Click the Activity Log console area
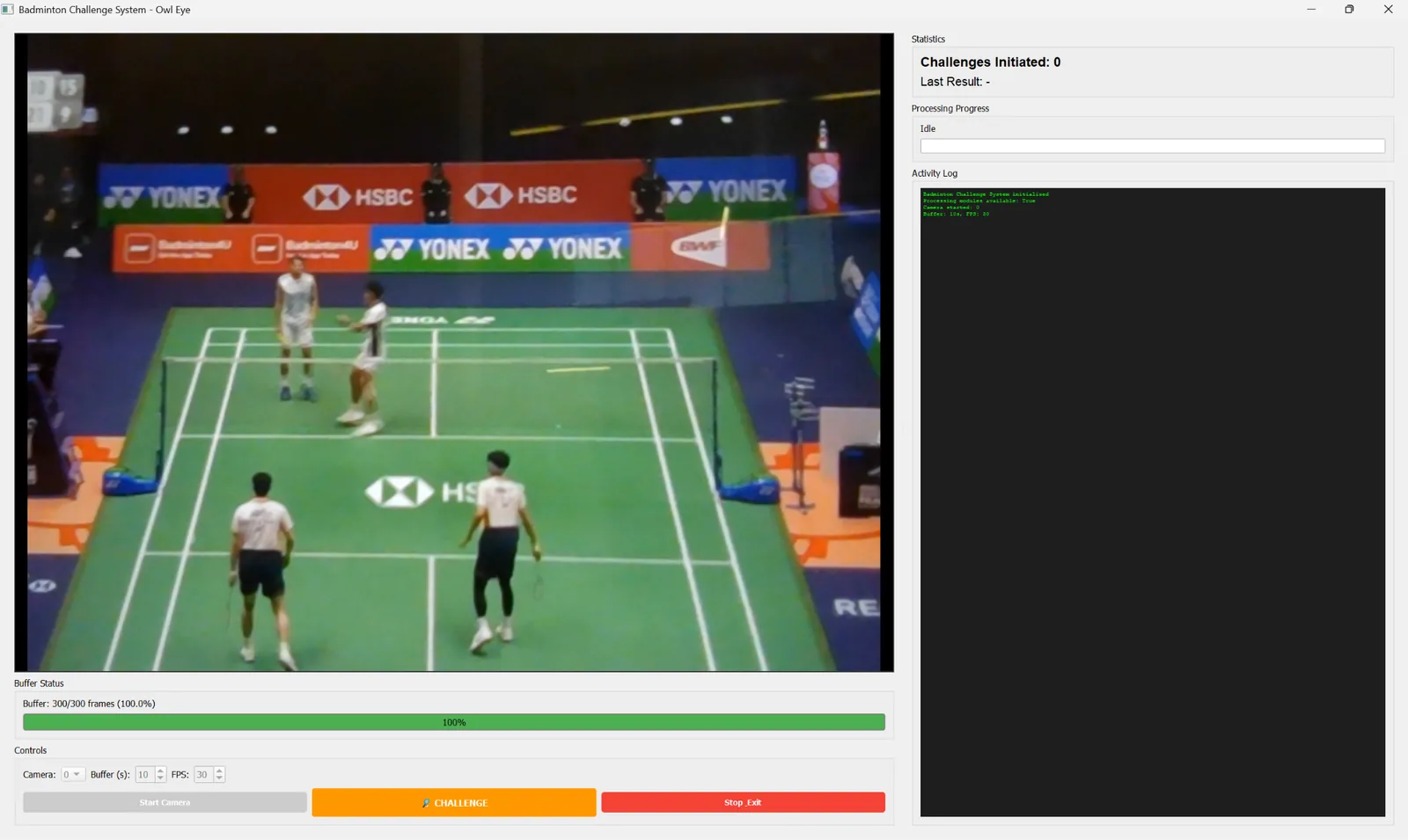The width and height of the screenshot is (1408, 840). [x=1153, y=502]
